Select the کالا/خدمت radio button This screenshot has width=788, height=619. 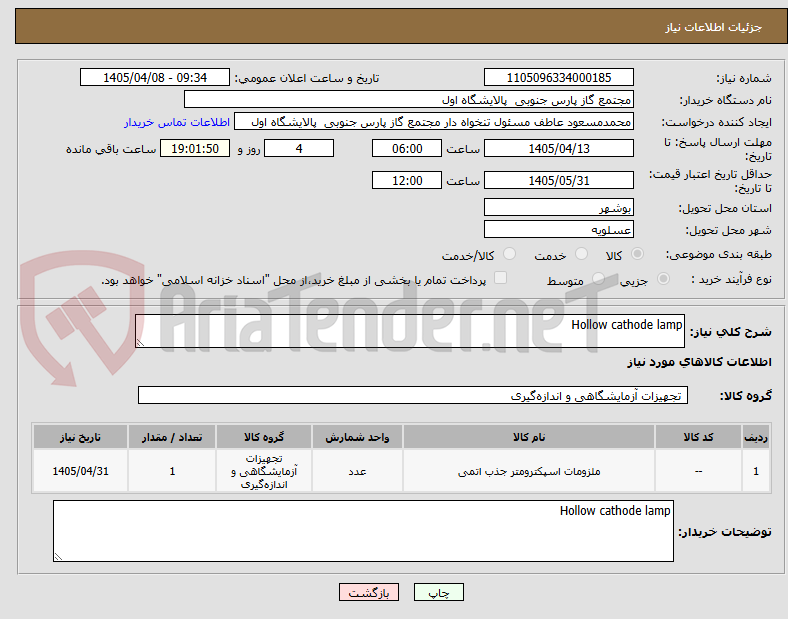pos(510,254)
